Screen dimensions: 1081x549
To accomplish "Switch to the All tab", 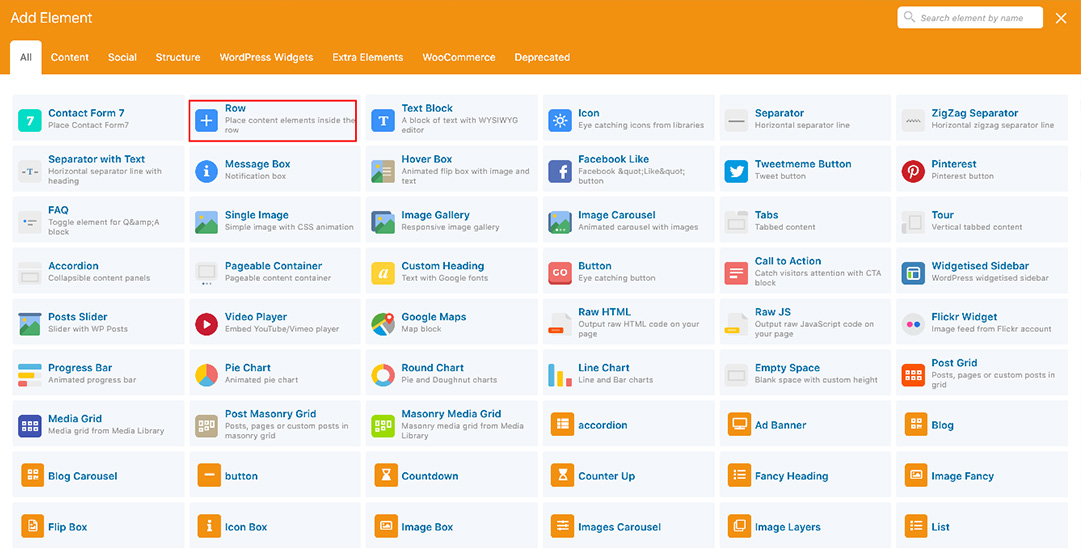I will pos(26,57).
